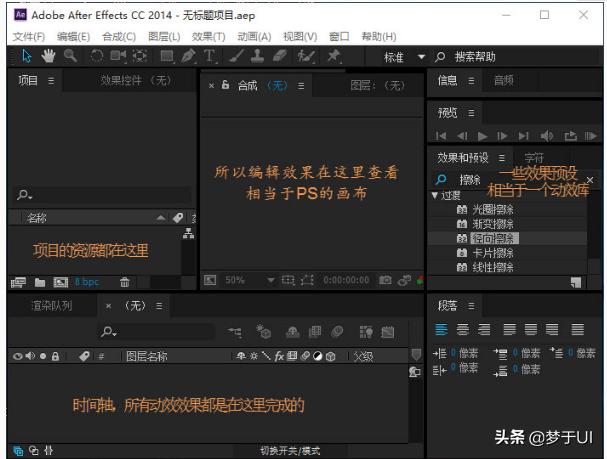The width and height of the screenshot is (607, 459).
Task: Switch to the 音频 tab
Action: 504,80
